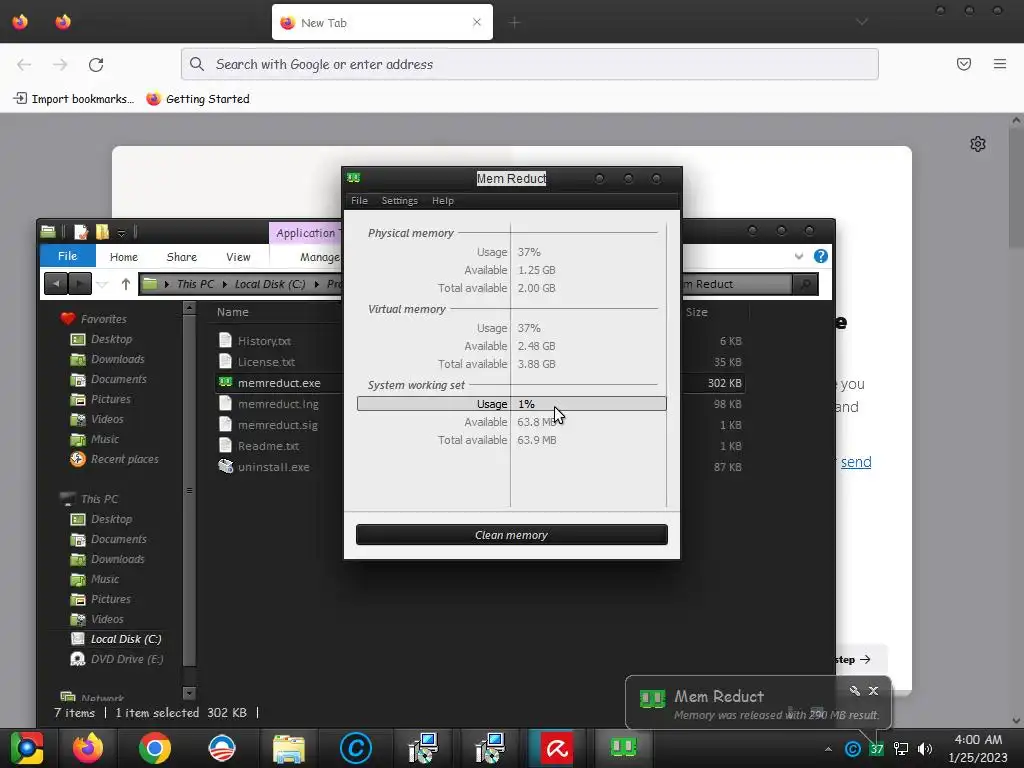Open Getting Started bookmark
Image resolution: width=1024 pixels, height=768 pixels.
[x=198, y=99]
